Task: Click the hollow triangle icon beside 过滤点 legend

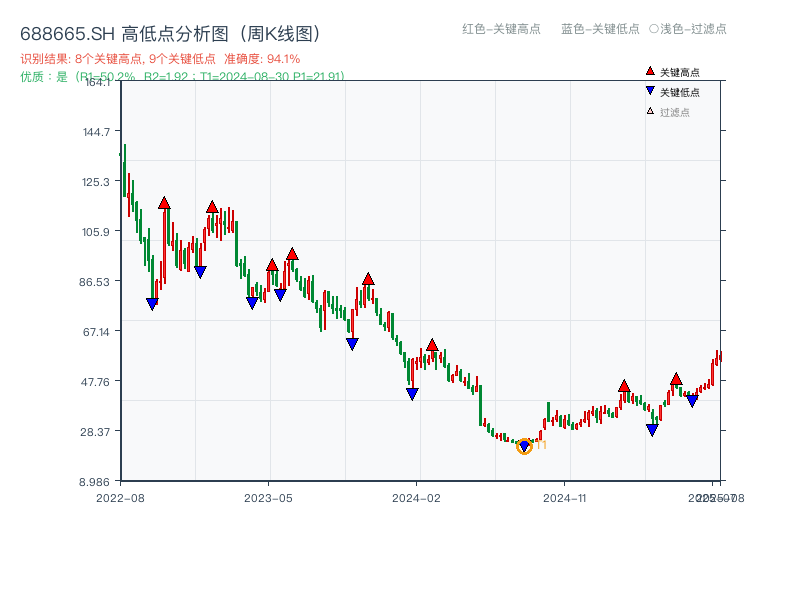Action: 650,111
